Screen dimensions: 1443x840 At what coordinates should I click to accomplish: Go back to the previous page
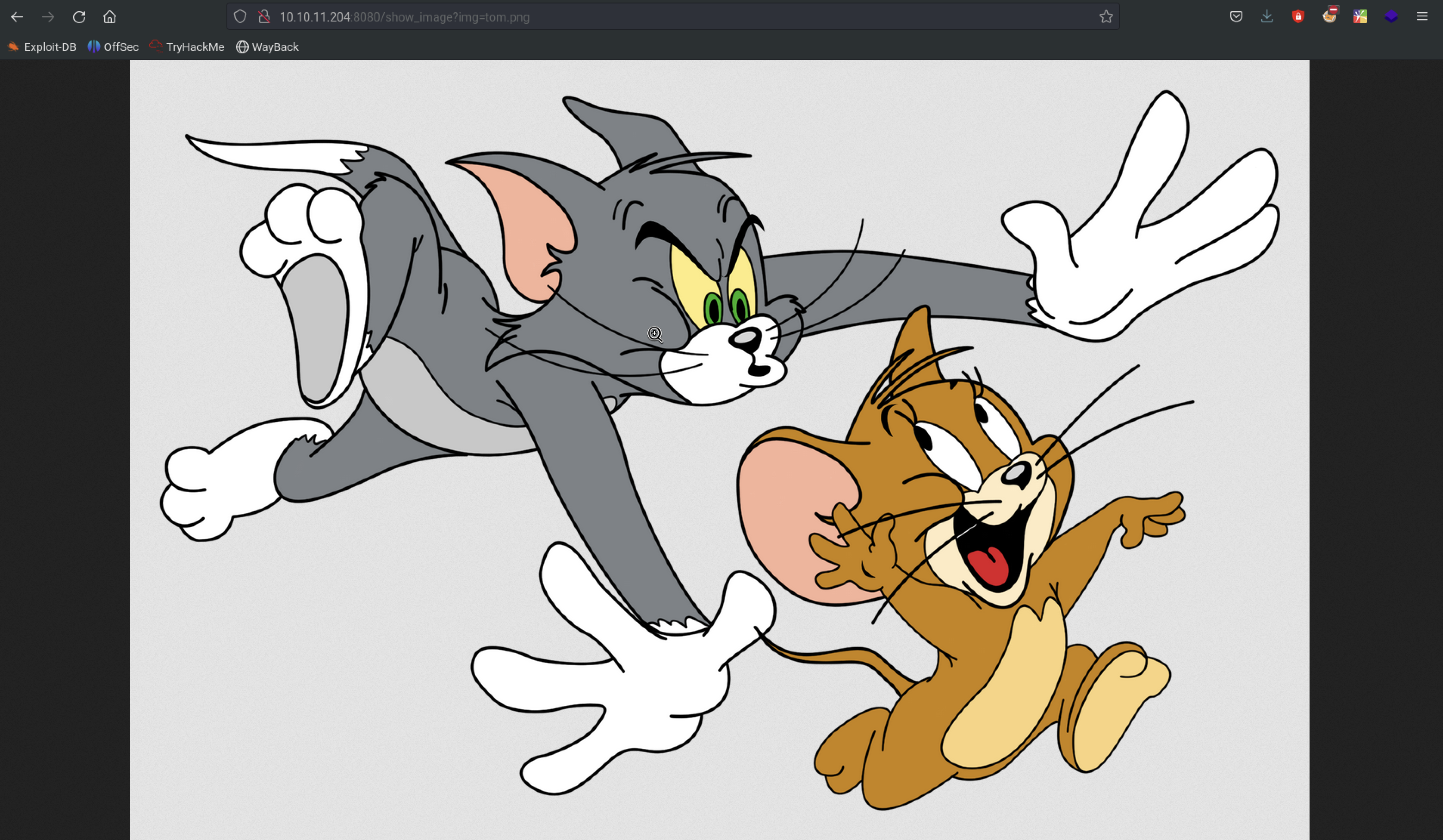[17, 17]
